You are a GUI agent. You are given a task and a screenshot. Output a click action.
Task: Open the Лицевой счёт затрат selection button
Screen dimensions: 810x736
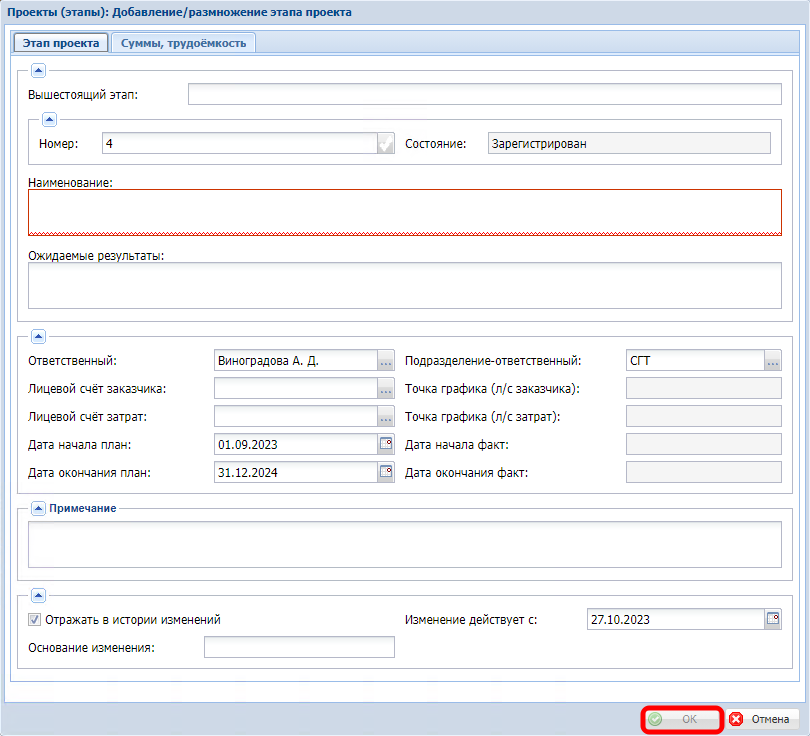(385, 417)
